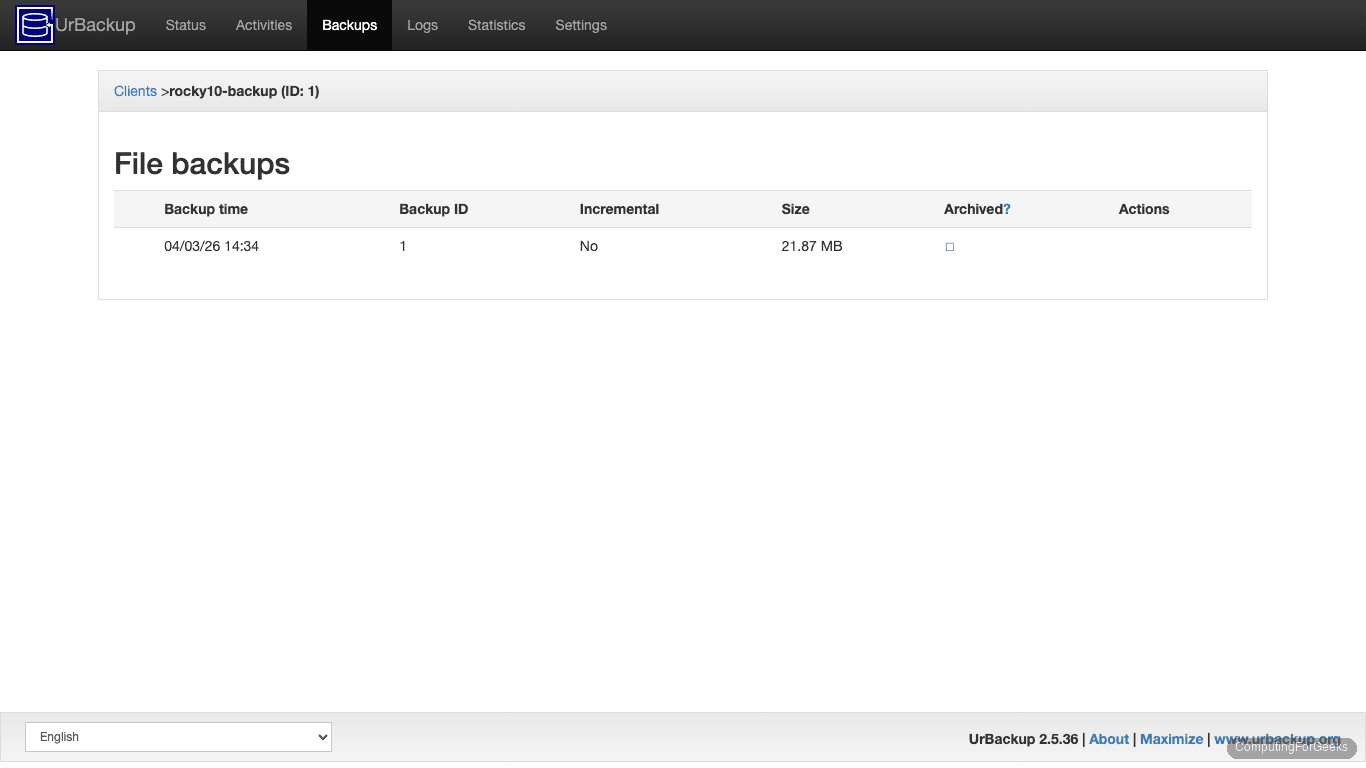This screenshot has height=768, width=1366.
Task: Toggle the Archived checkbox for backup 1
Action: (x=948, y=246)
